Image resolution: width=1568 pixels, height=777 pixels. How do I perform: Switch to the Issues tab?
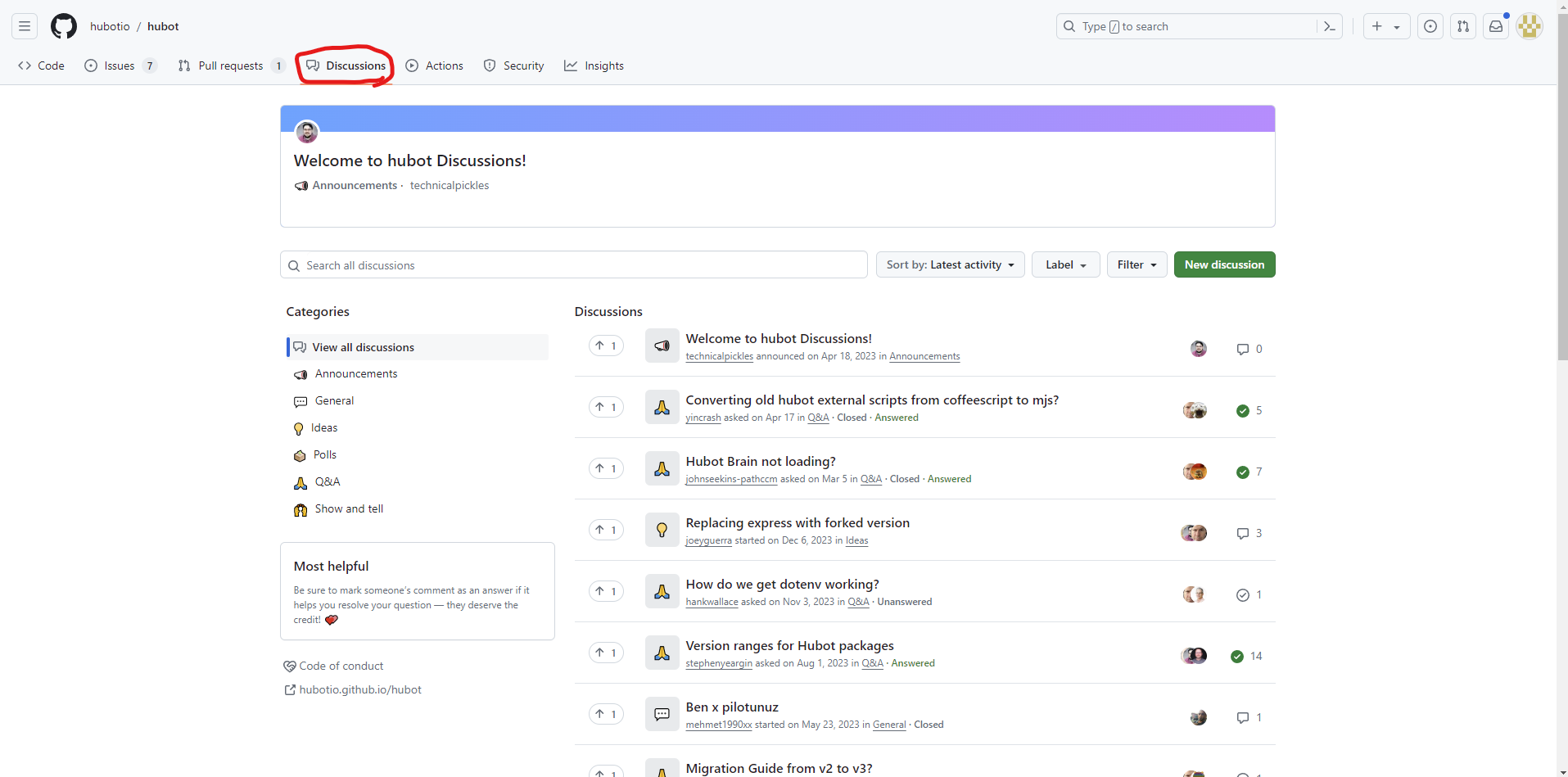pyautogui.click(x=120, y=66)
